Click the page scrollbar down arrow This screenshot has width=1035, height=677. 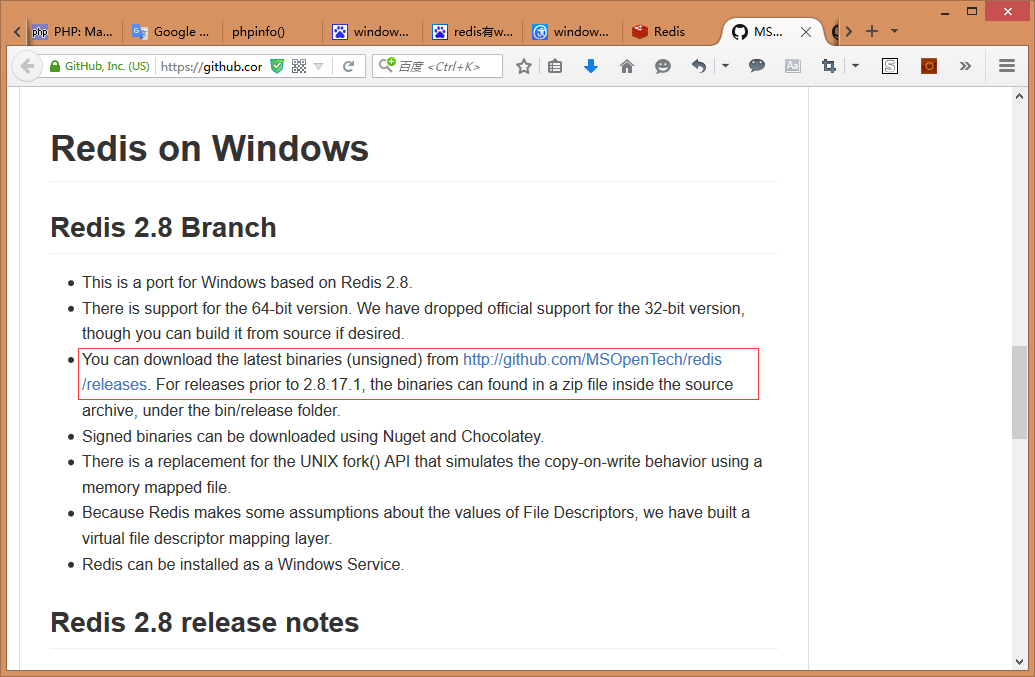coord(1020,661)
